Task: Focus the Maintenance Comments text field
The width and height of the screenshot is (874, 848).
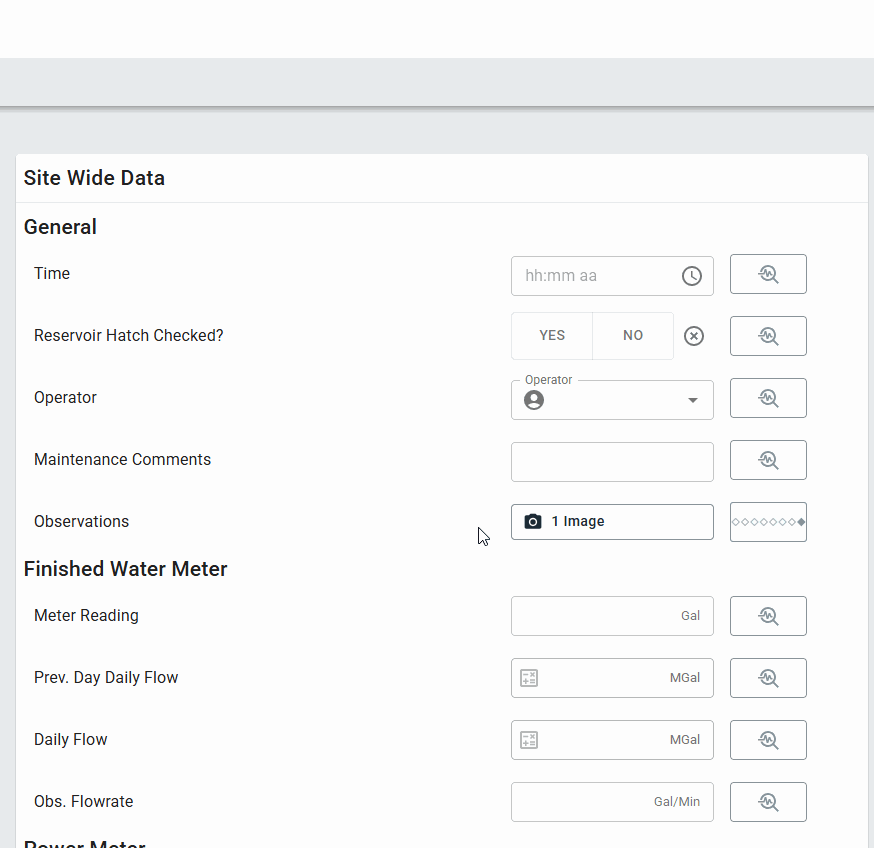Action: click(x=612, y=462)
